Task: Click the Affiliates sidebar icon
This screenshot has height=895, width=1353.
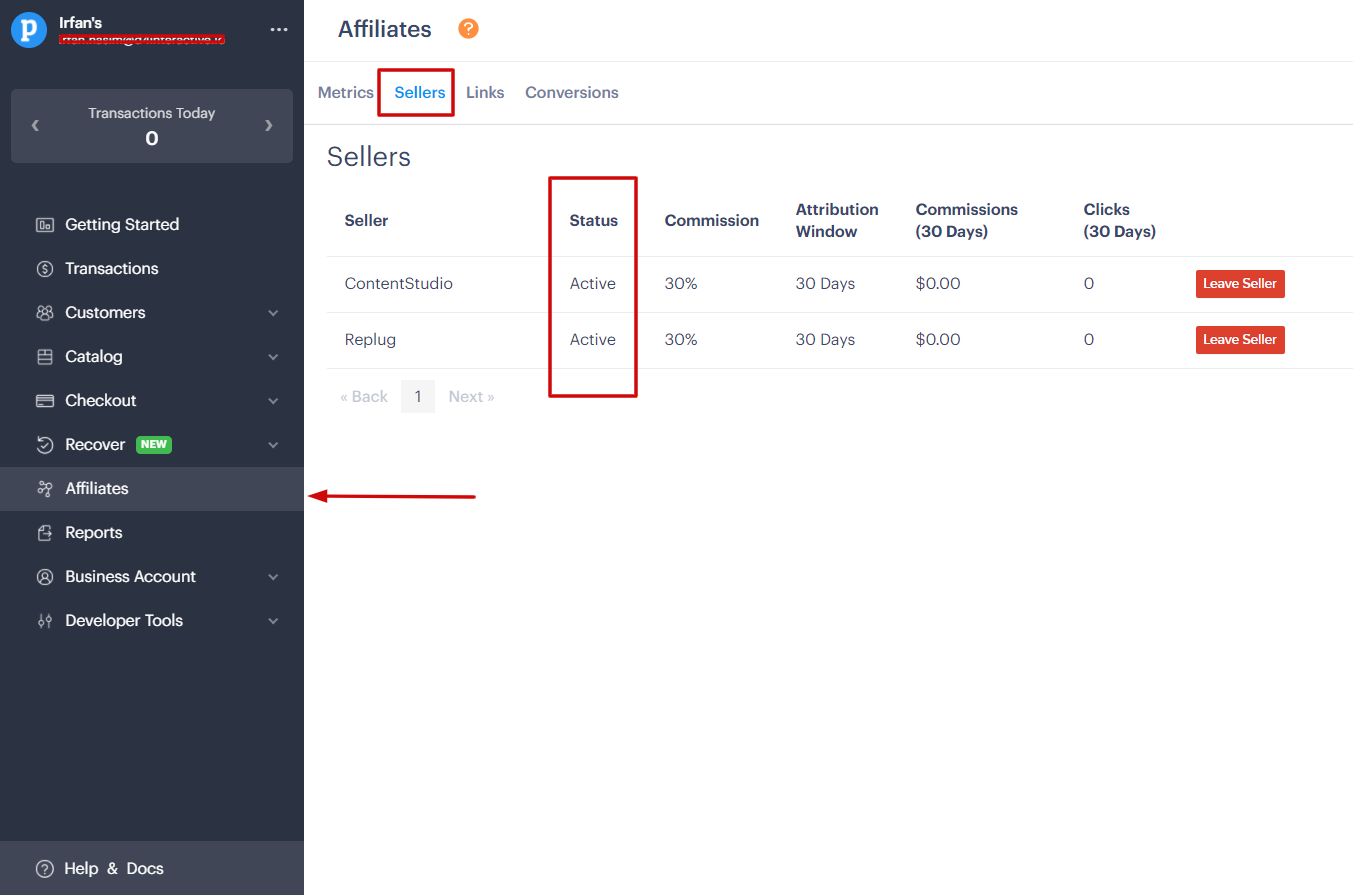Action: click(x=44, y=489)
